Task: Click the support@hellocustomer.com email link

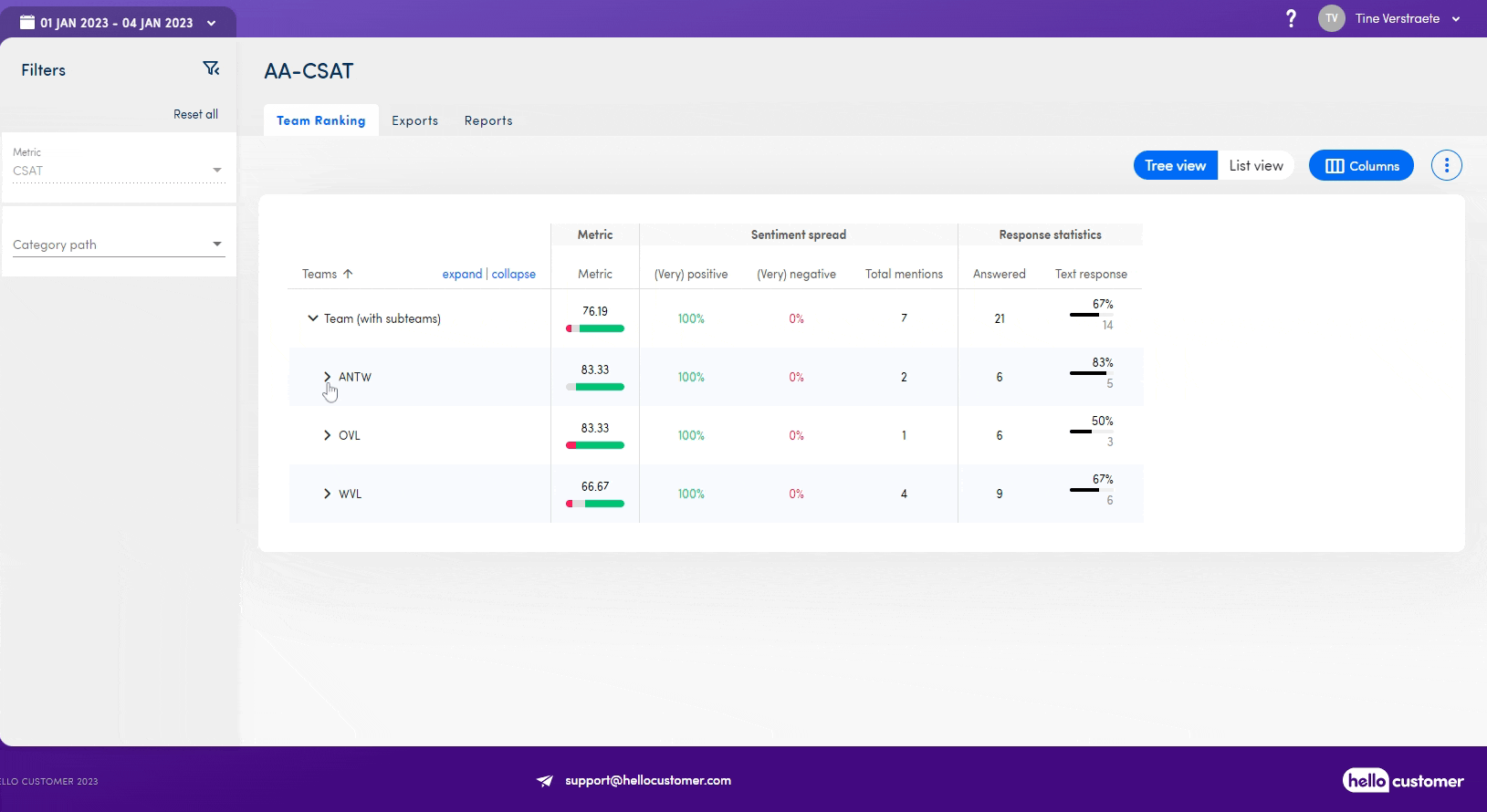Action: tap(647, 780)
